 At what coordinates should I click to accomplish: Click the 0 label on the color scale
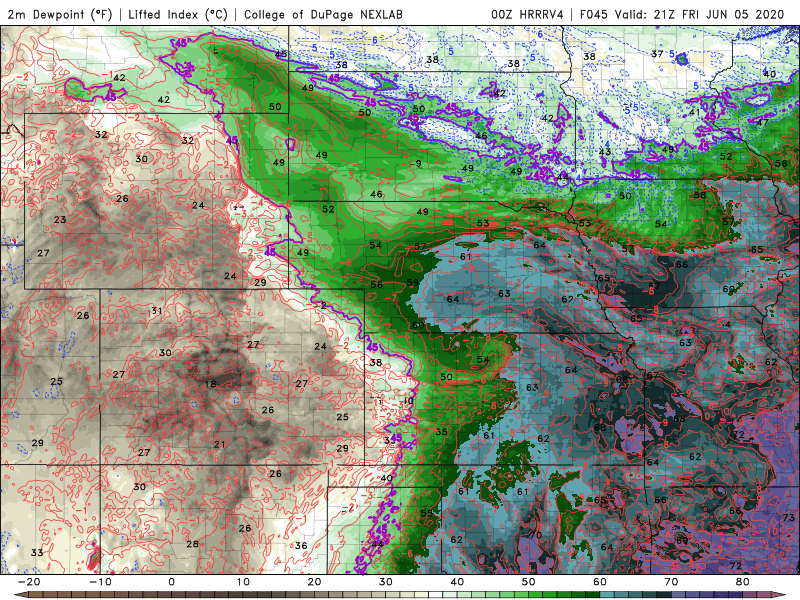(x=171, y=582)
